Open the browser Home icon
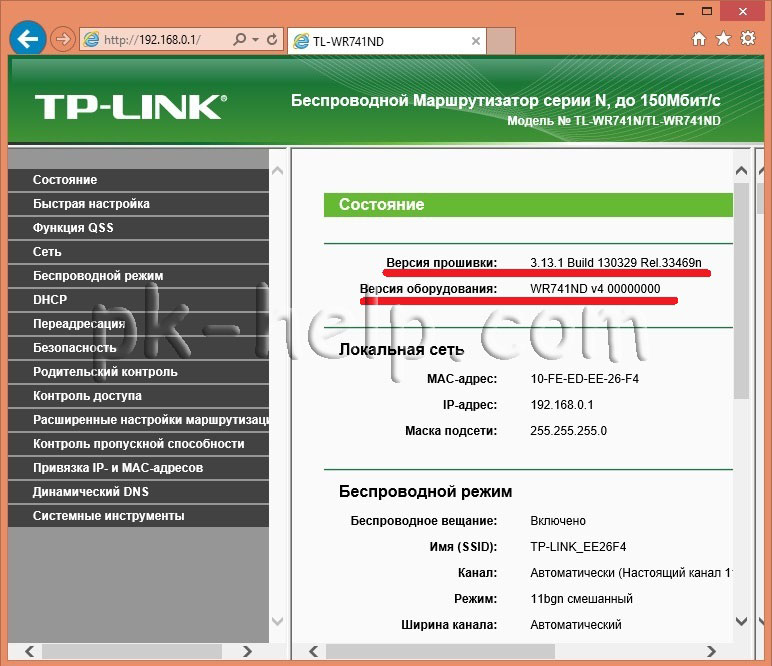The width and height of the screenshot is (772, 666). coord(699,38)
